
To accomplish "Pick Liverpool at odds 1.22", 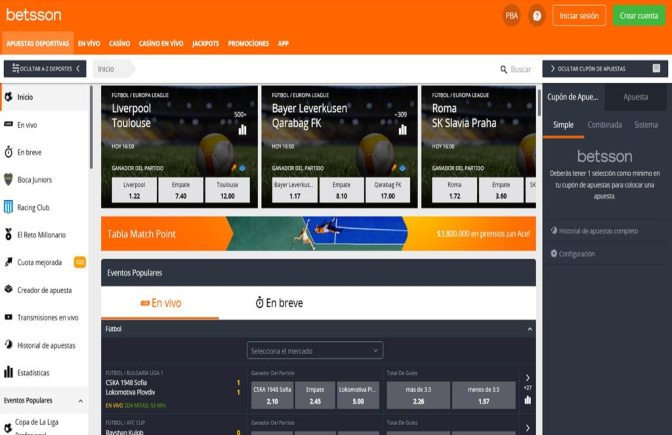I will 134,190.
